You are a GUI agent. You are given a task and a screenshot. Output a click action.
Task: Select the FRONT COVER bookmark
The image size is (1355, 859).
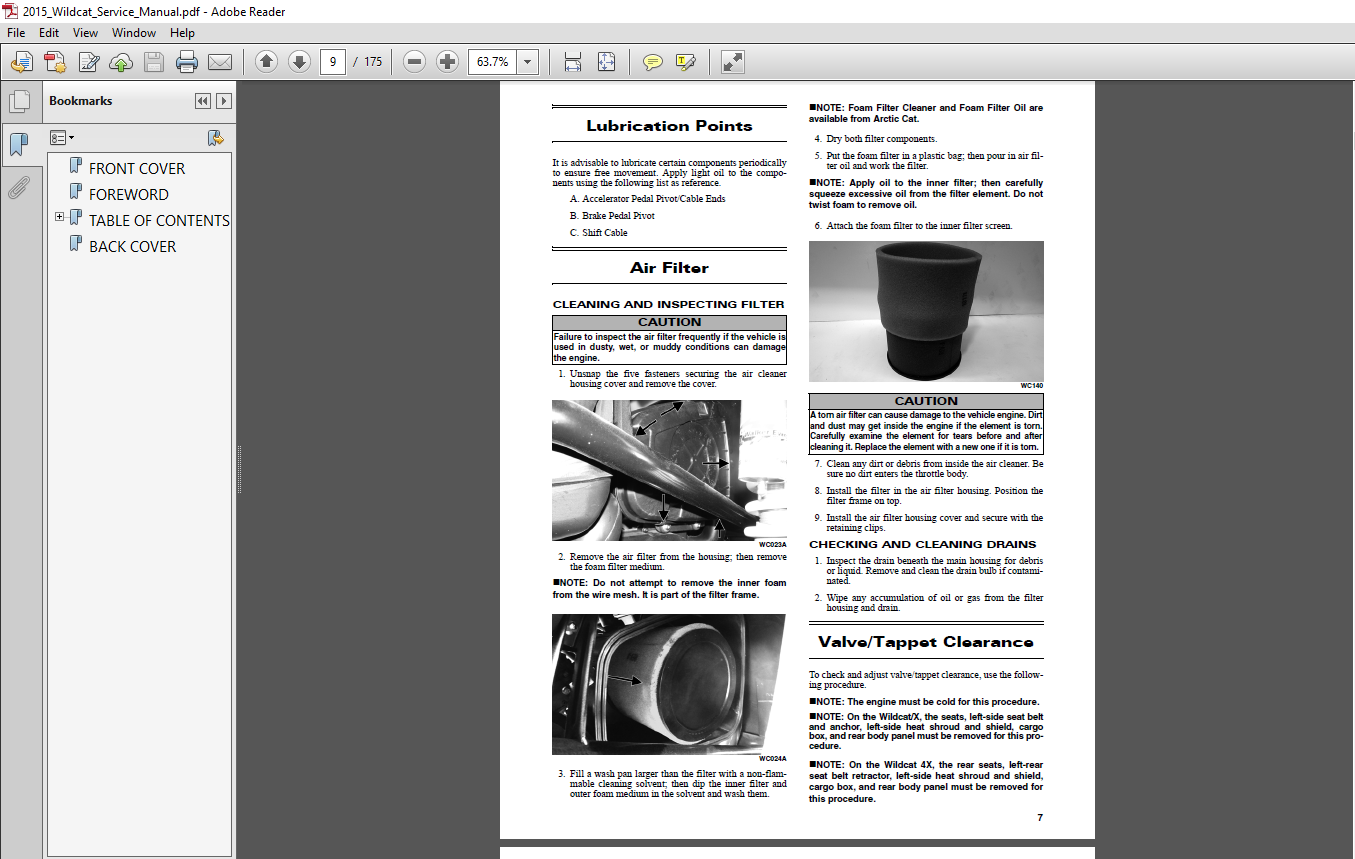137,169
